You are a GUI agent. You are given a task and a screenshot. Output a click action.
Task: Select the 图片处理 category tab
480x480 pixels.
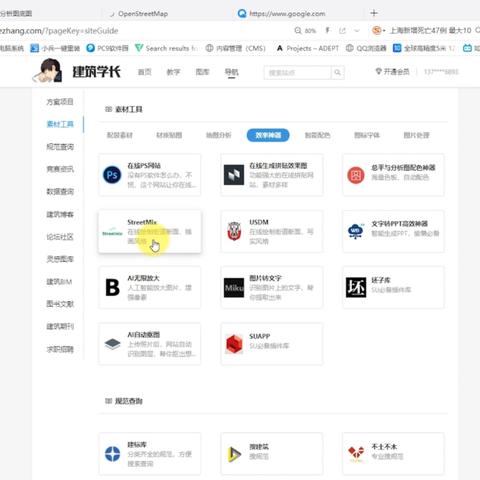416,135
